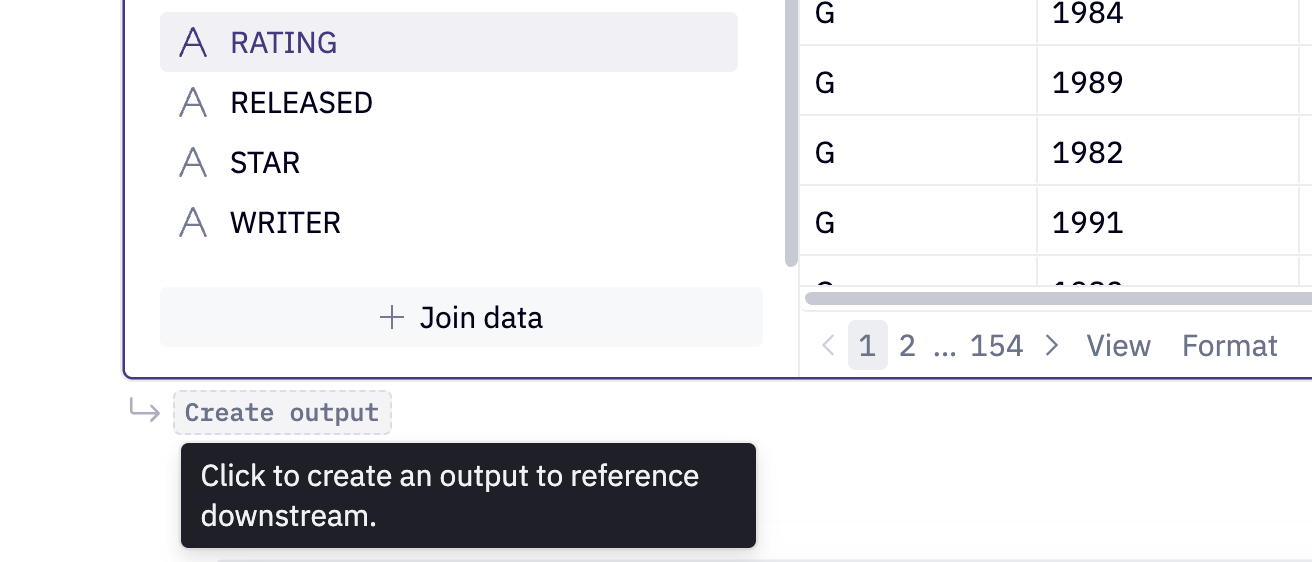
Task: Click the text-type icon beside RELEASED
Action: [x=193, y=103]
